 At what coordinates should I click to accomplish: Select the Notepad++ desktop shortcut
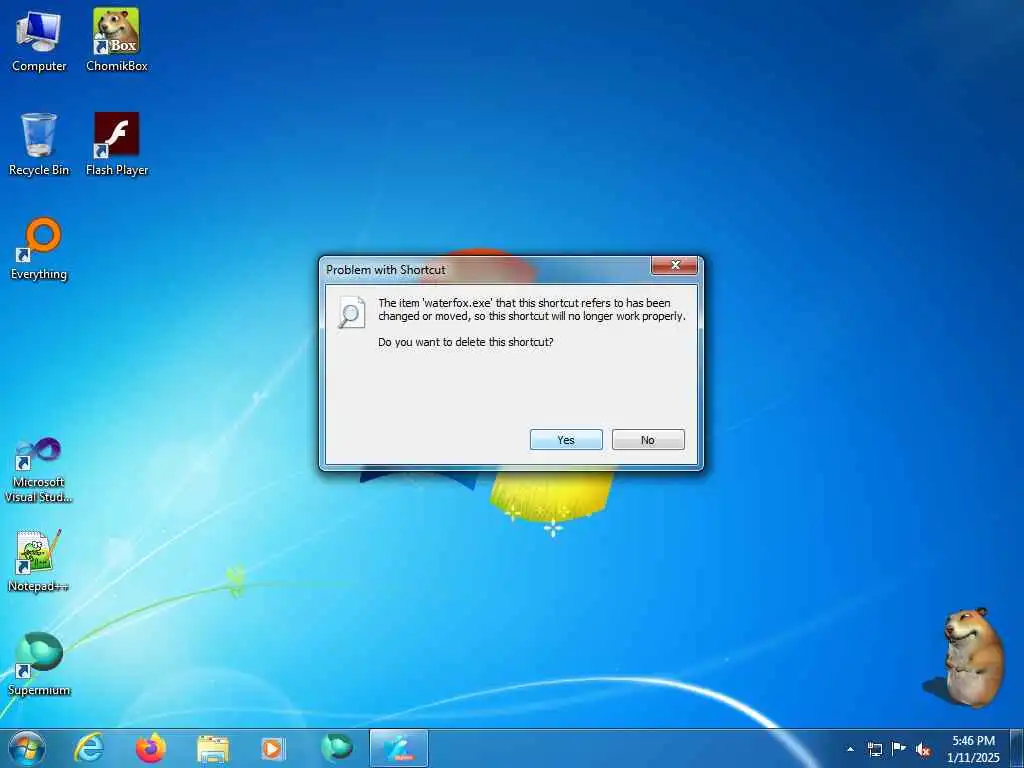pyautogui.click(x=39, y=561)
